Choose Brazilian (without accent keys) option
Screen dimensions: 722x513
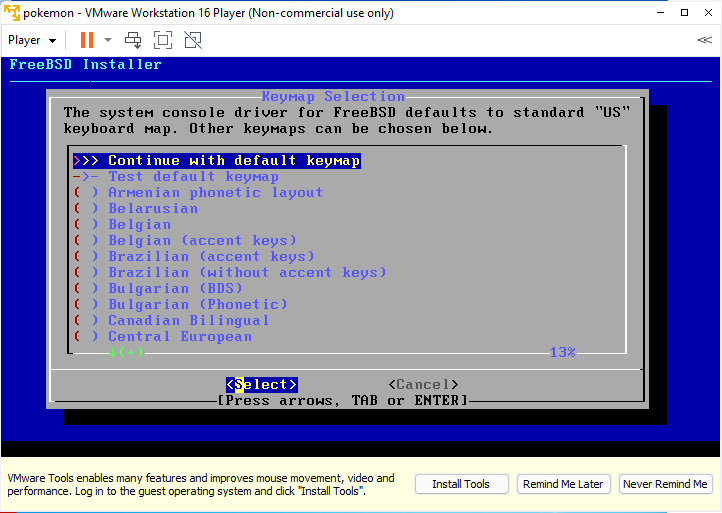(230, 273)
